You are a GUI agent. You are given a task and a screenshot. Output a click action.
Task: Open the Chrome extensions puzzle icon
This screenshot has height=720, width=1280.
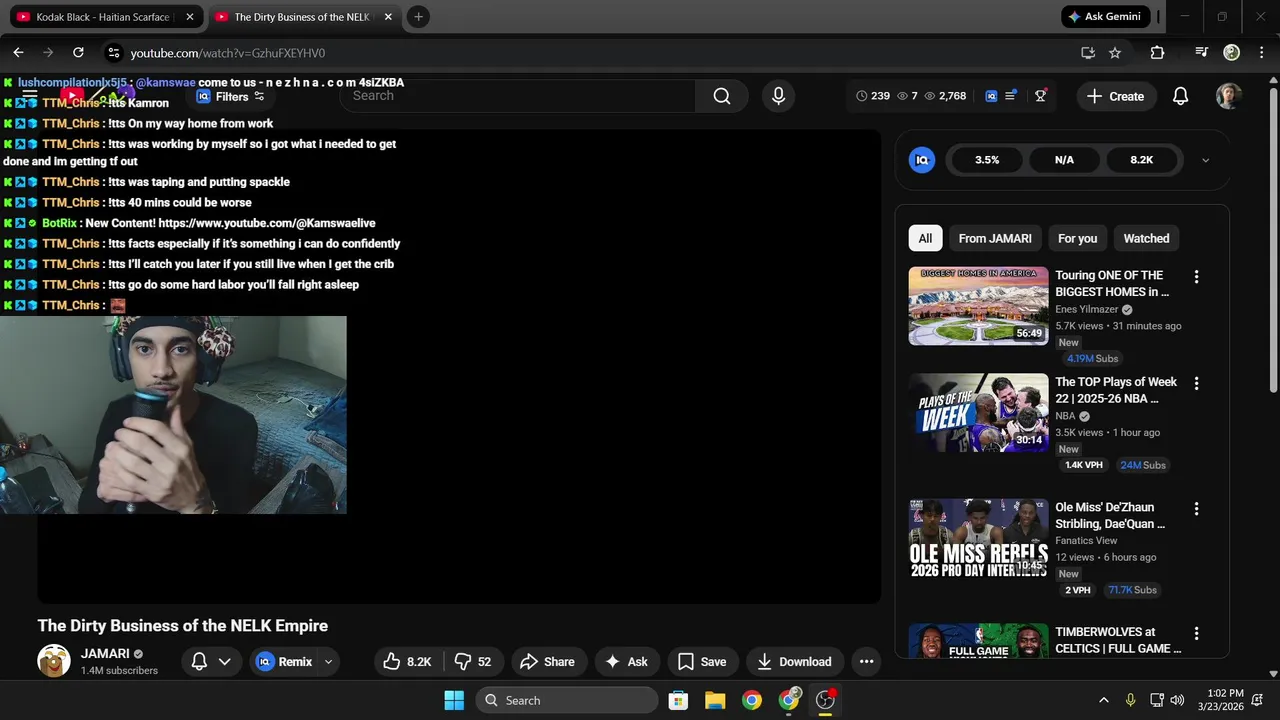coord(1157,53)
